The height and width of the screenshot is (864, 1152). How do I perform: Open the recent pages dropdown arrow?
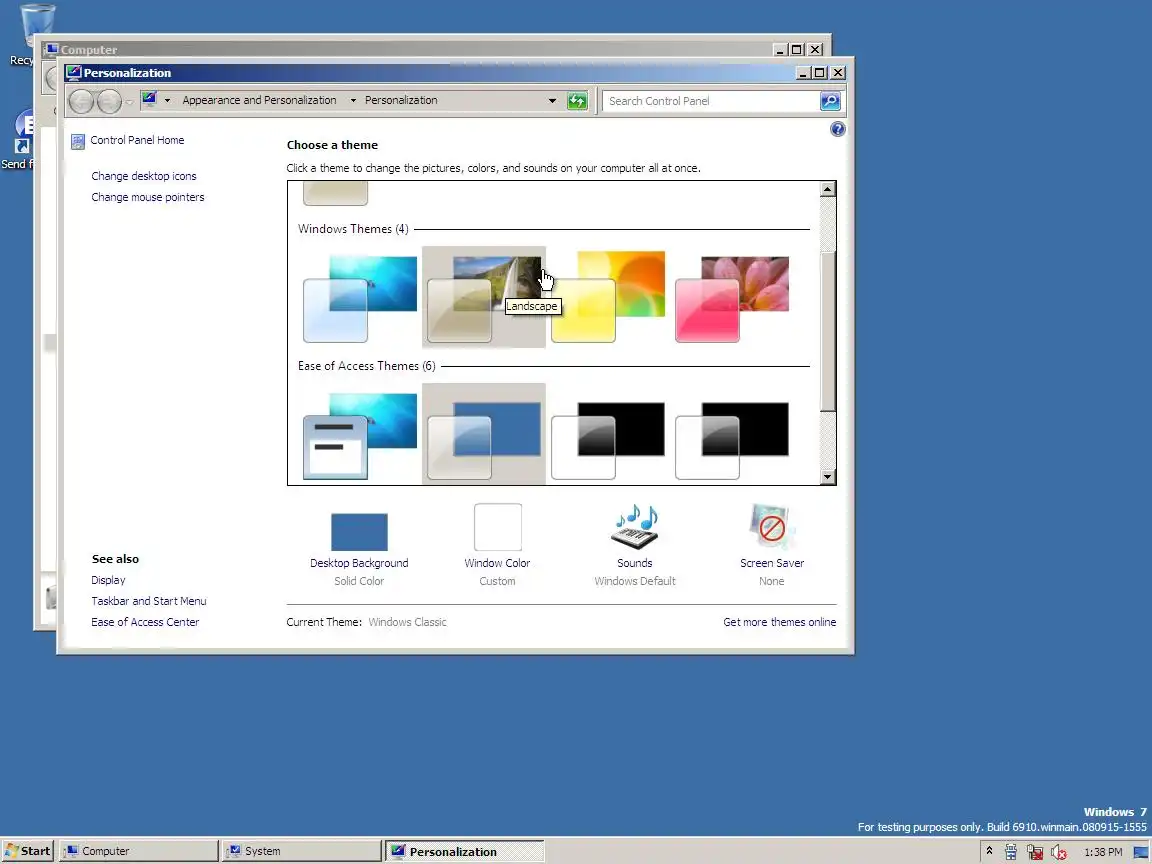129,101
